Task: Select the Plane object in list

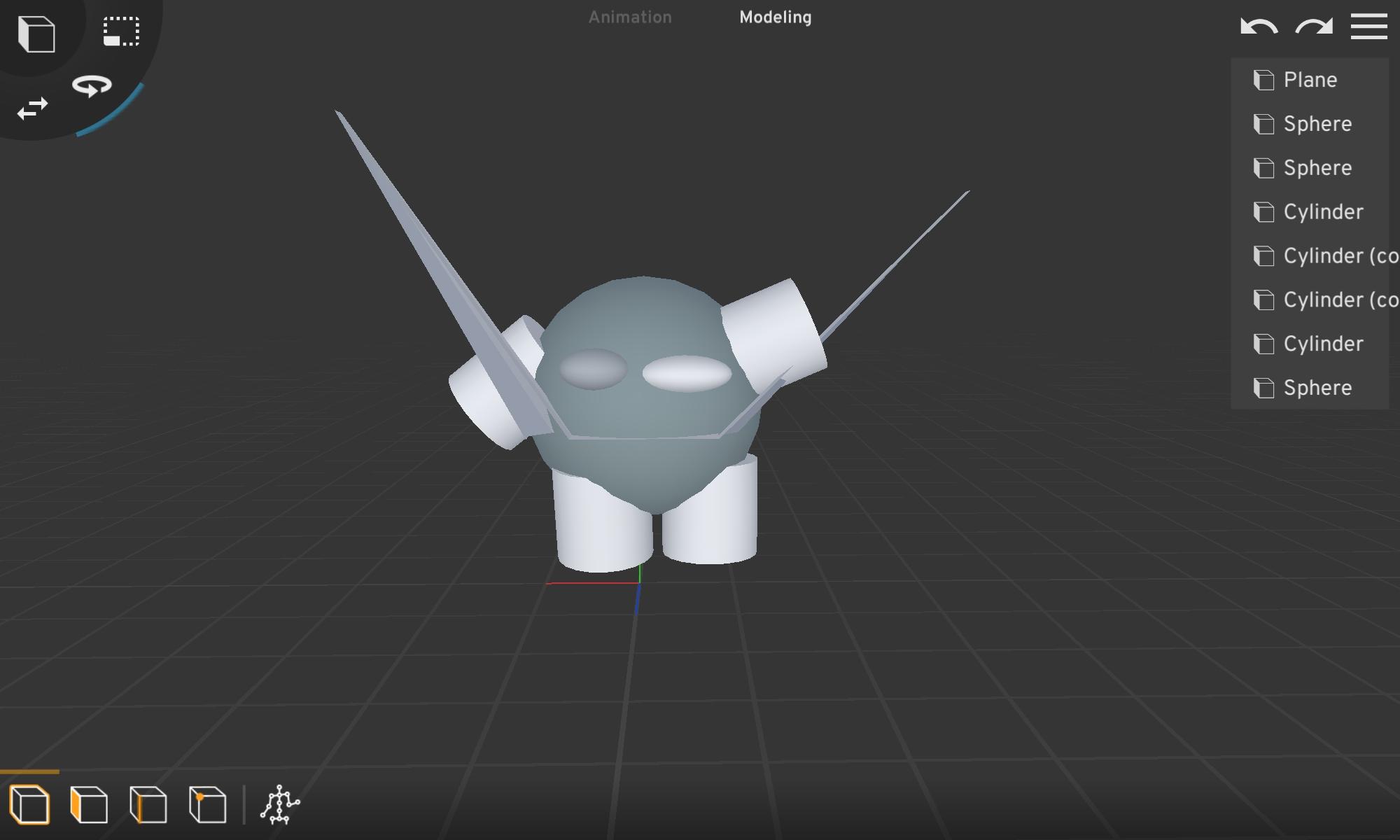Action: coord(1310,80)
